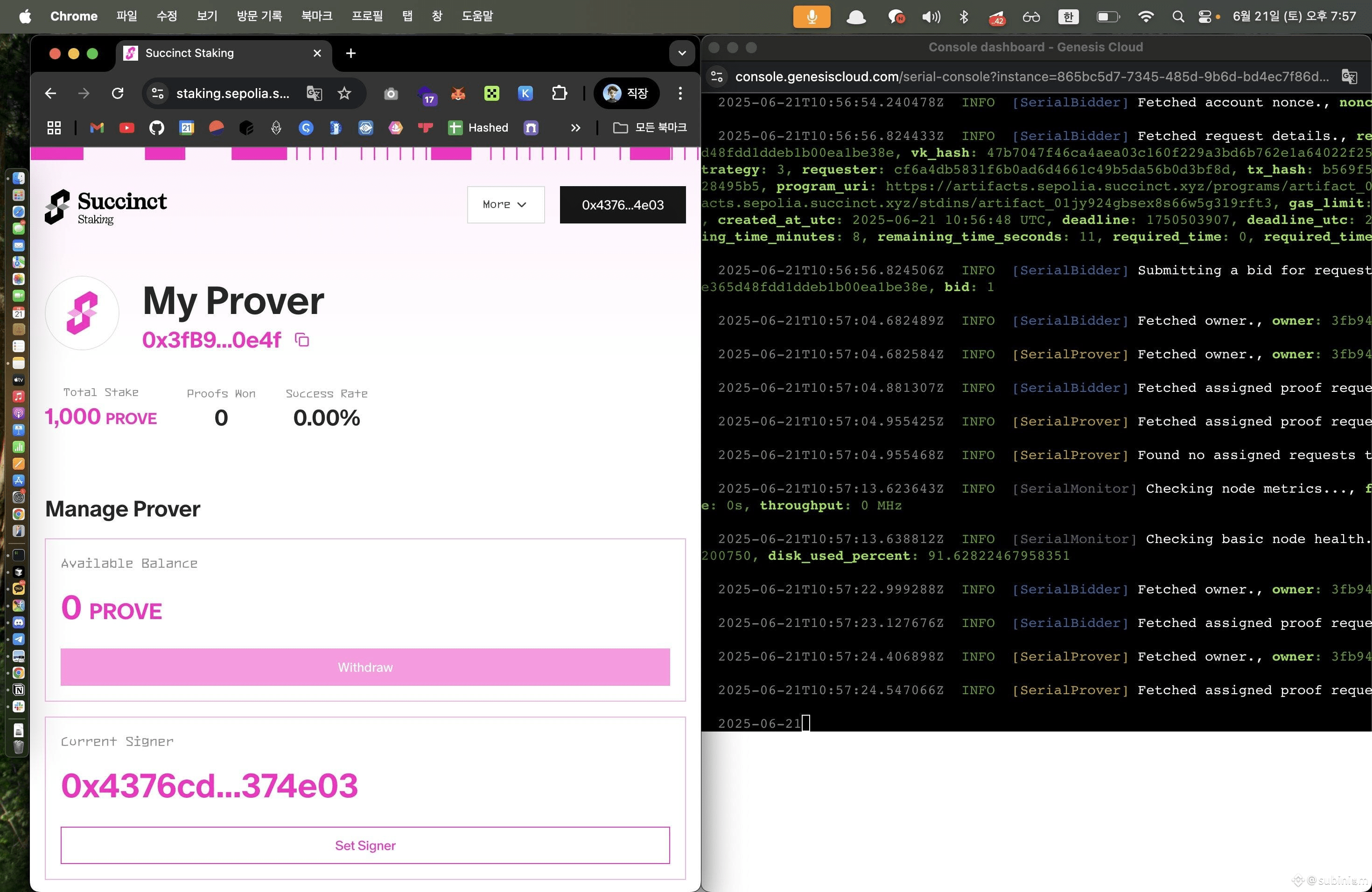Viewport: 1372px width, 892px height.
Task: Reload the Succinct Staking page
Action: [x=118, y=93]
